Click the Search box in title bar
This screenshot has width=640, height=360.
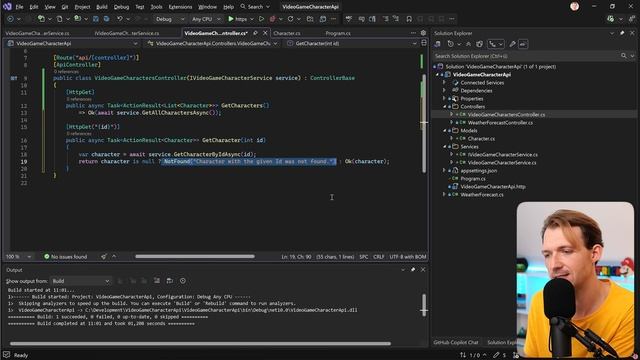[255, 7]
